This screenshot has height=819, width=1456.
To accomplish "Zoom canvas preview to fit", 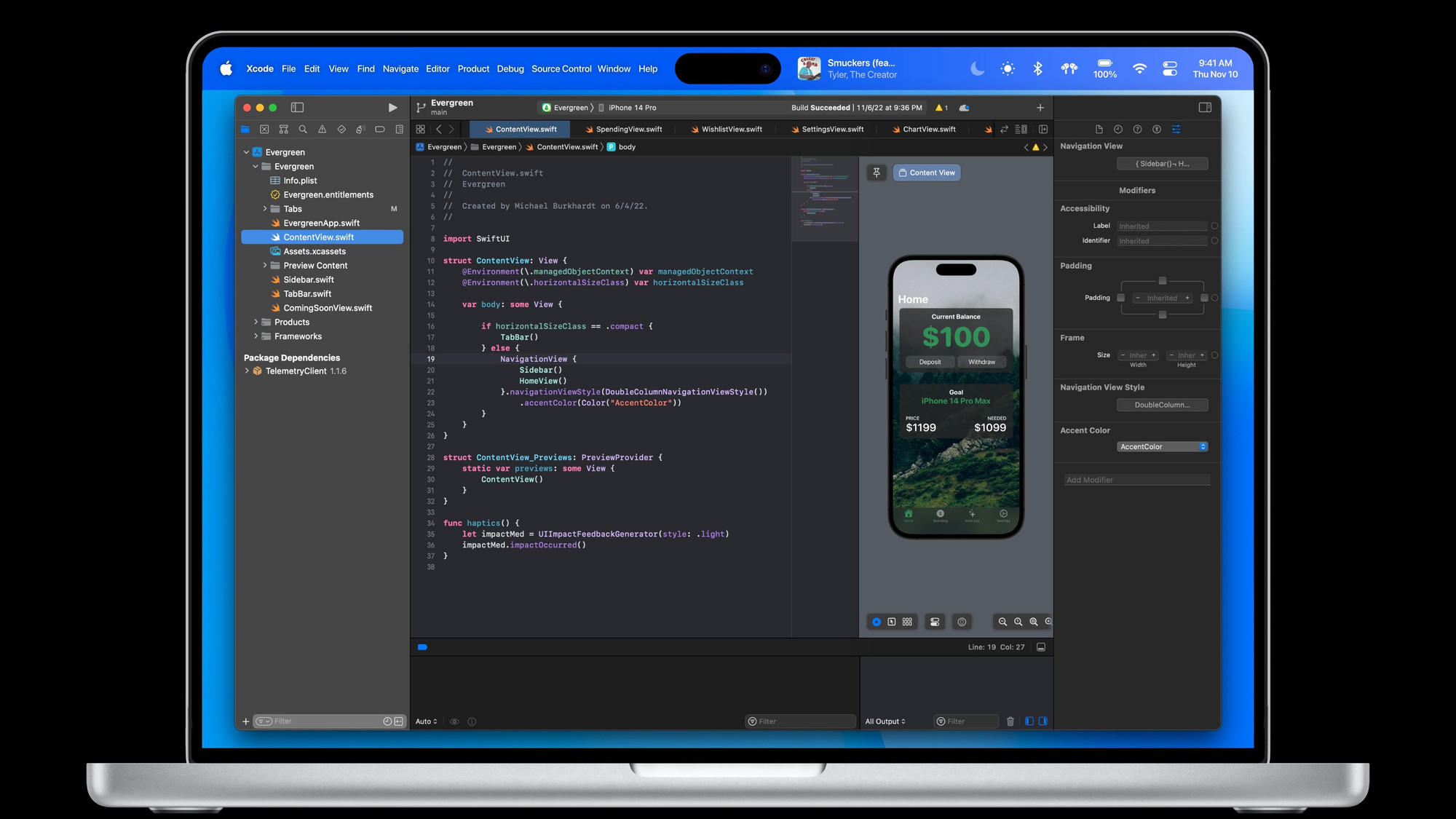I will [1033, 622].
